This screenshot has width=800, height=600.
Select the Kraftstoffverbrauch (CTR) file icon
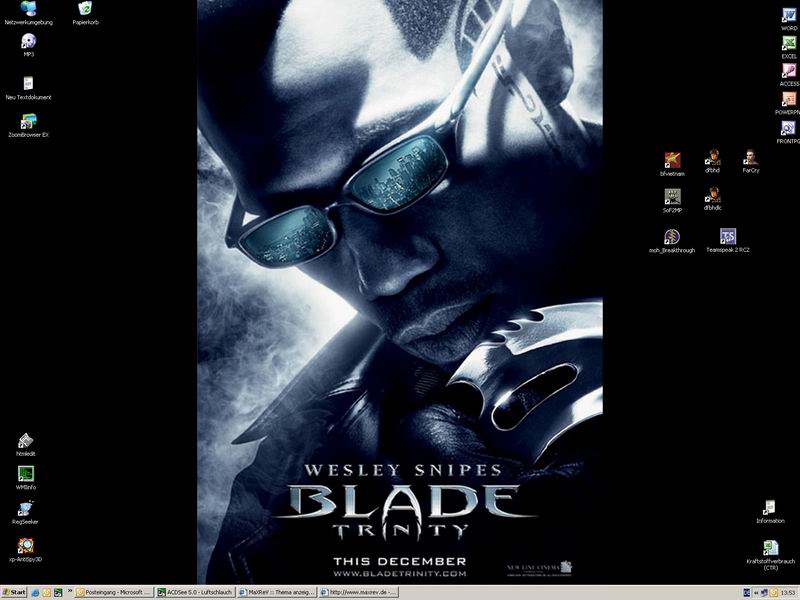pos(770,549)
